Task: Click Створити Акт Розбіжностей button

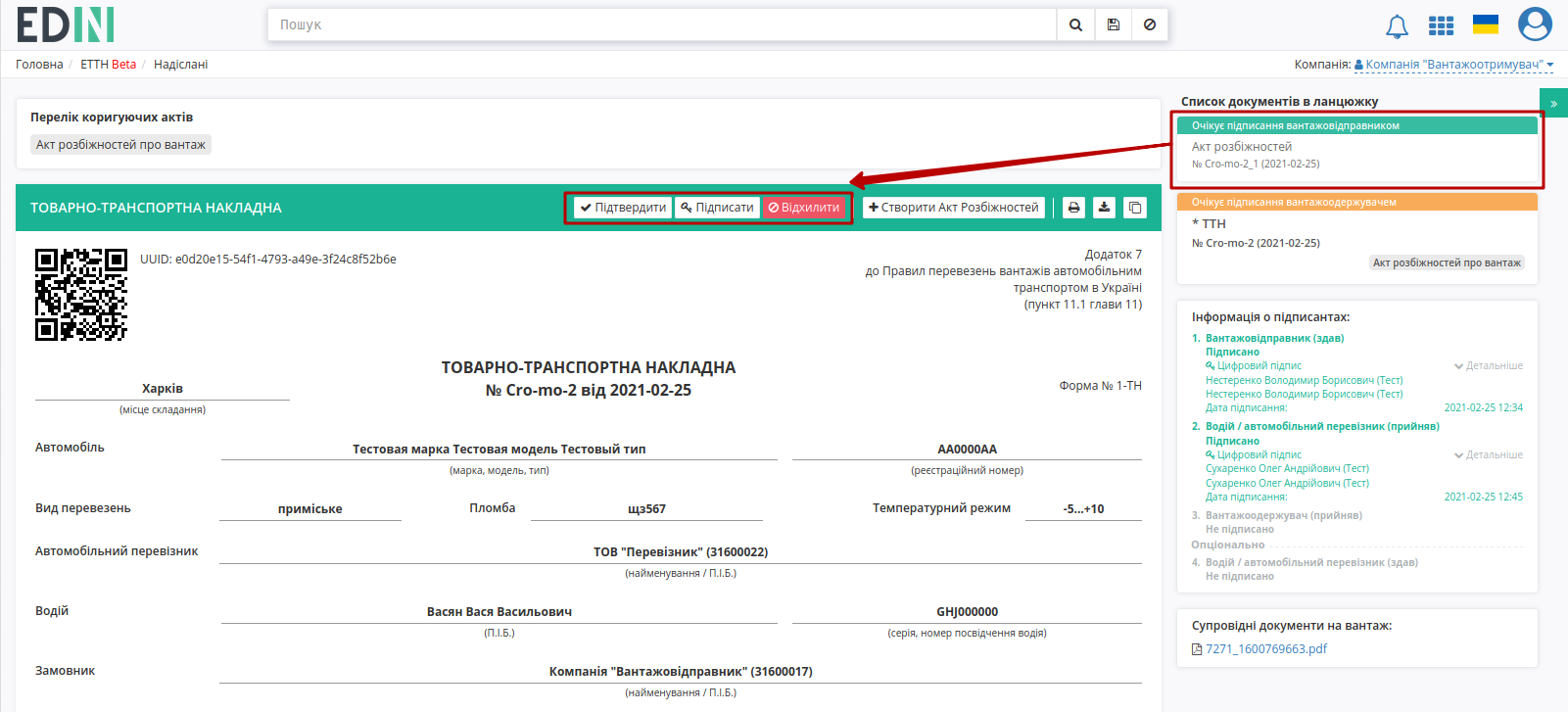Action: 954,208
